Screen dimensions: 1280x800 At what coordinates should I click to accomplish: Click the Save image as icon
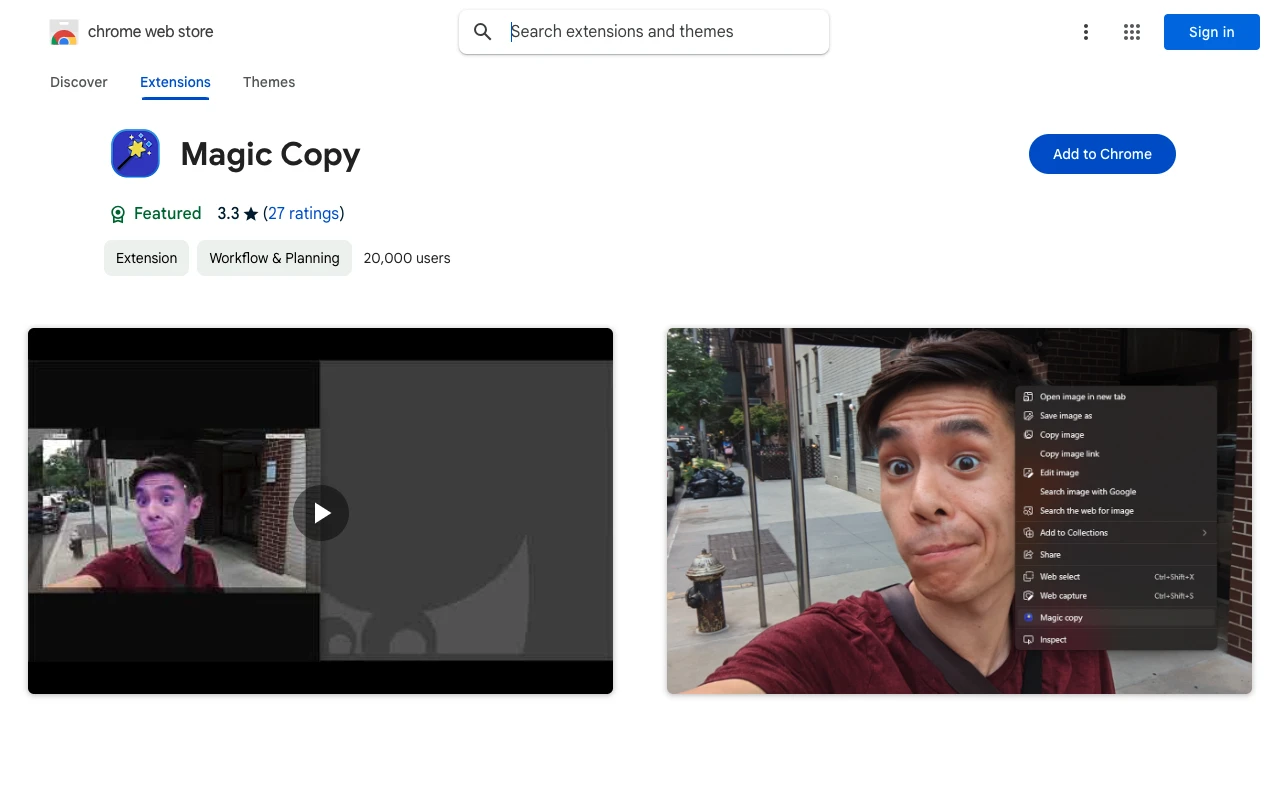pos(1028,415)
